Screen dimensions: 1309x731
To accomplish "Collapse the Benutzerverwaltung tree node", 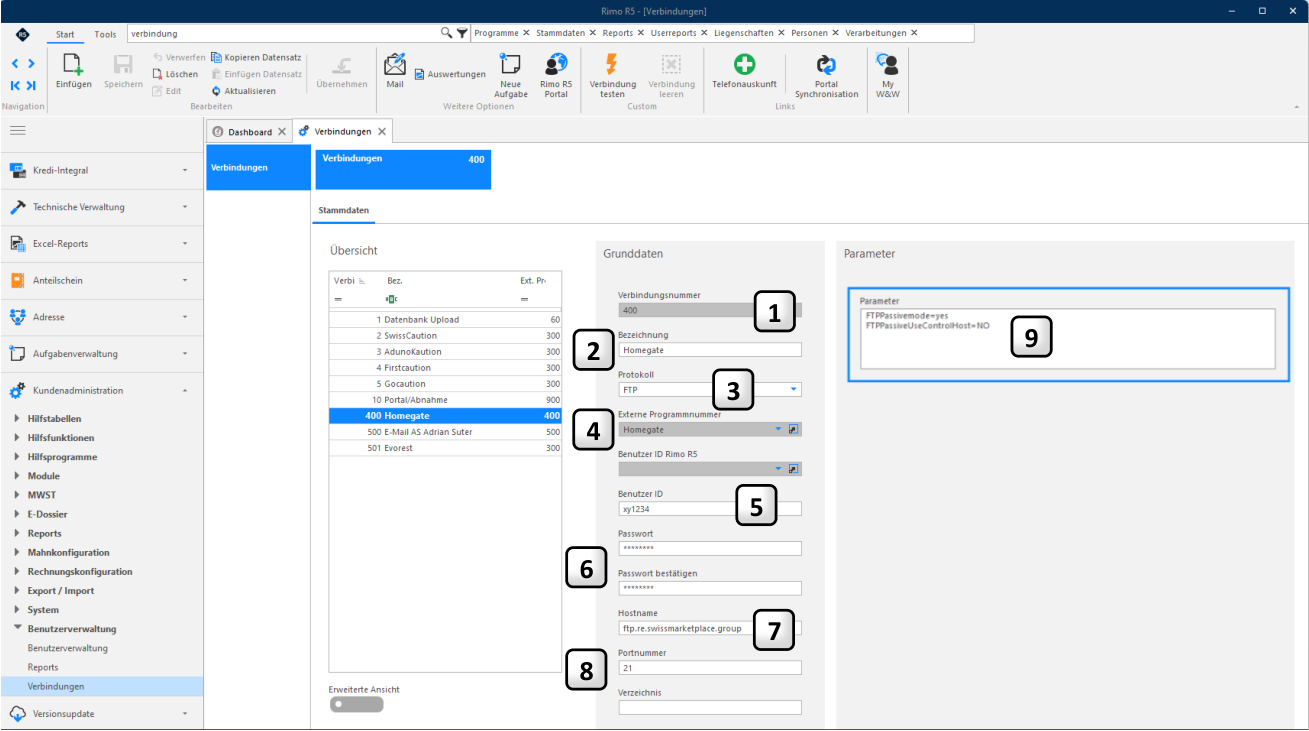I will [17, 628].
